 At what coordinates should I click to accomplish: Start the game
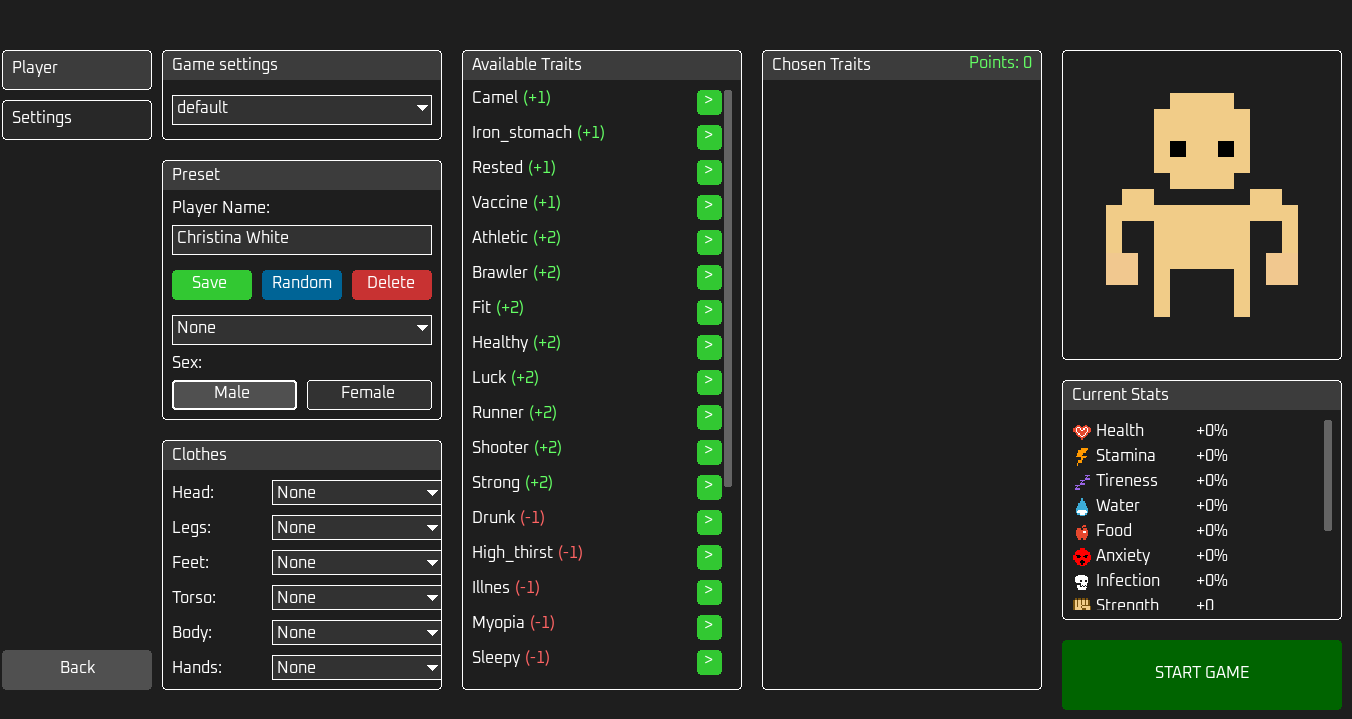click(x=1202, y=675)
